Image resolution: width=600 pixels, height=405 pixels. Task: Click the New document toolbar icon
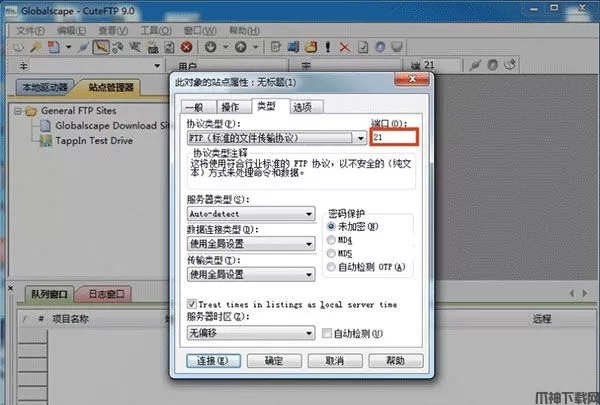coord(53,47)
